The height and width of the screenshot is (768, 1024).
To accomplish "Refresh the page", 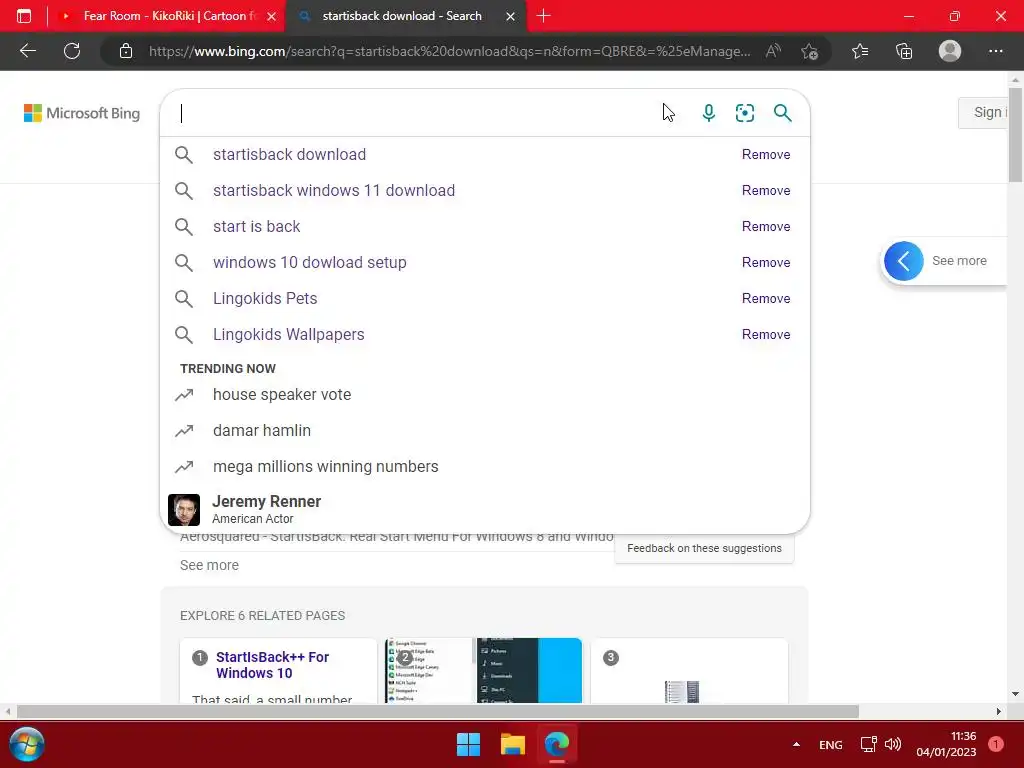I will pyautogui.click(x=72, y=51).
